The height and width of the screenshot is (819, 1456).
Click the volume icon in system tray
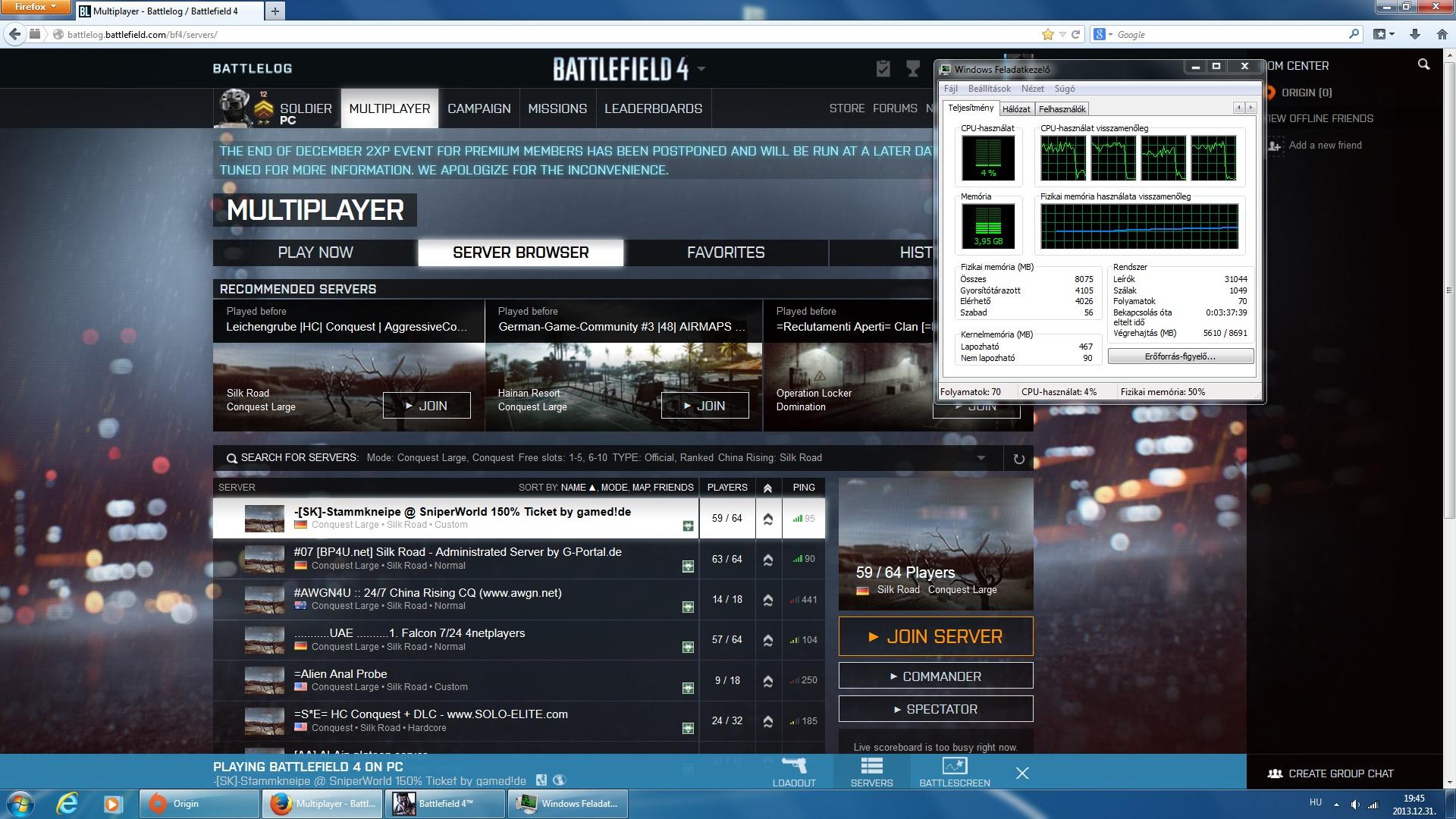[x=1354, y=804]
